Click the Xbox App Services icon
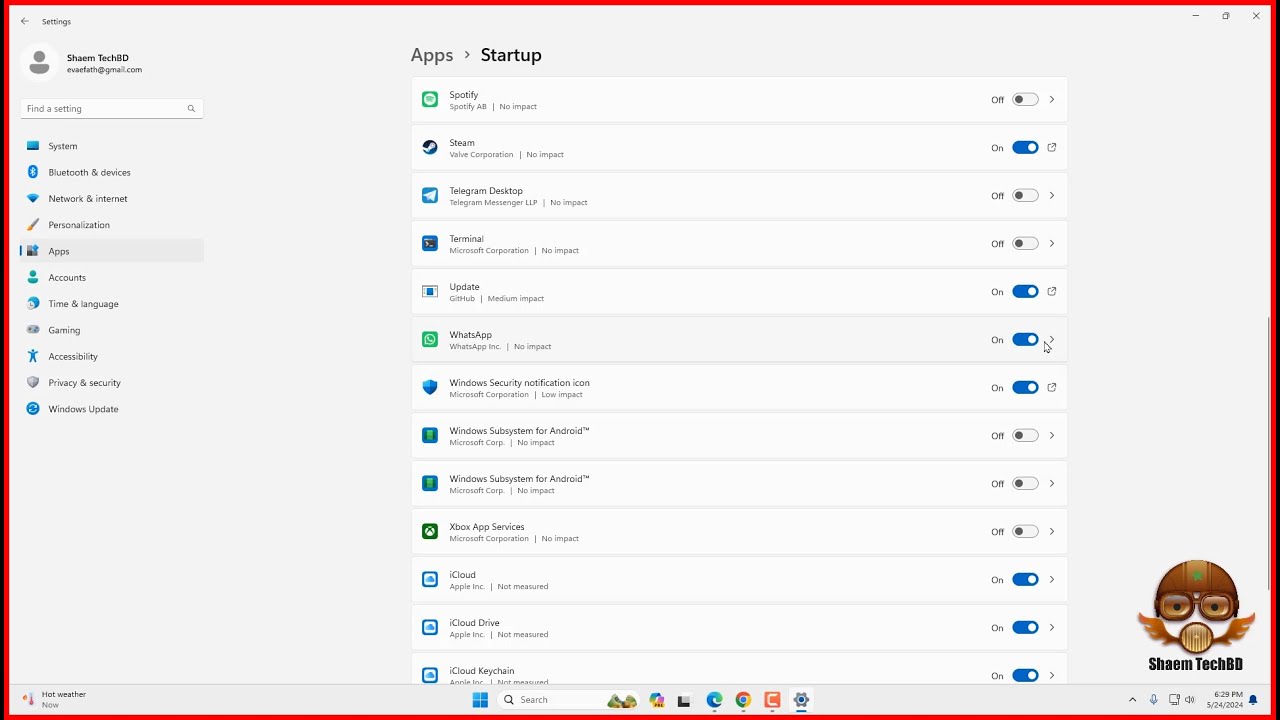 (430, 532)
